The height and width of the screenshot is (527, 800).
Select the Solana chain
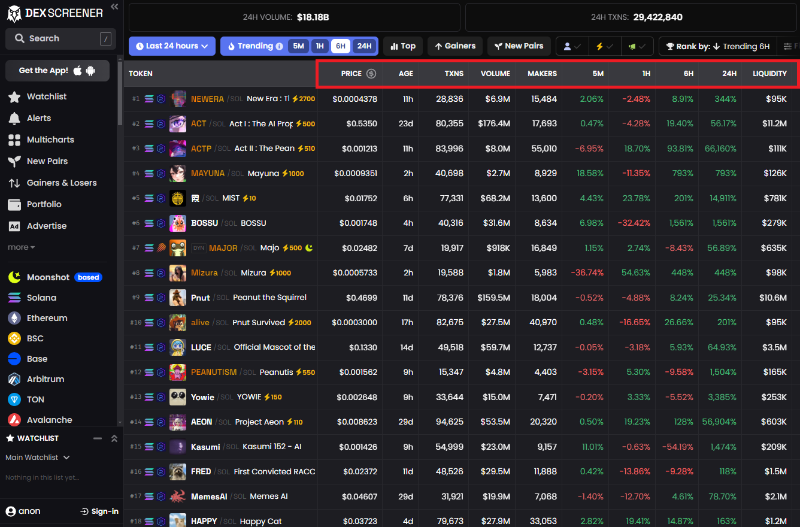click(x=32, y=297)
